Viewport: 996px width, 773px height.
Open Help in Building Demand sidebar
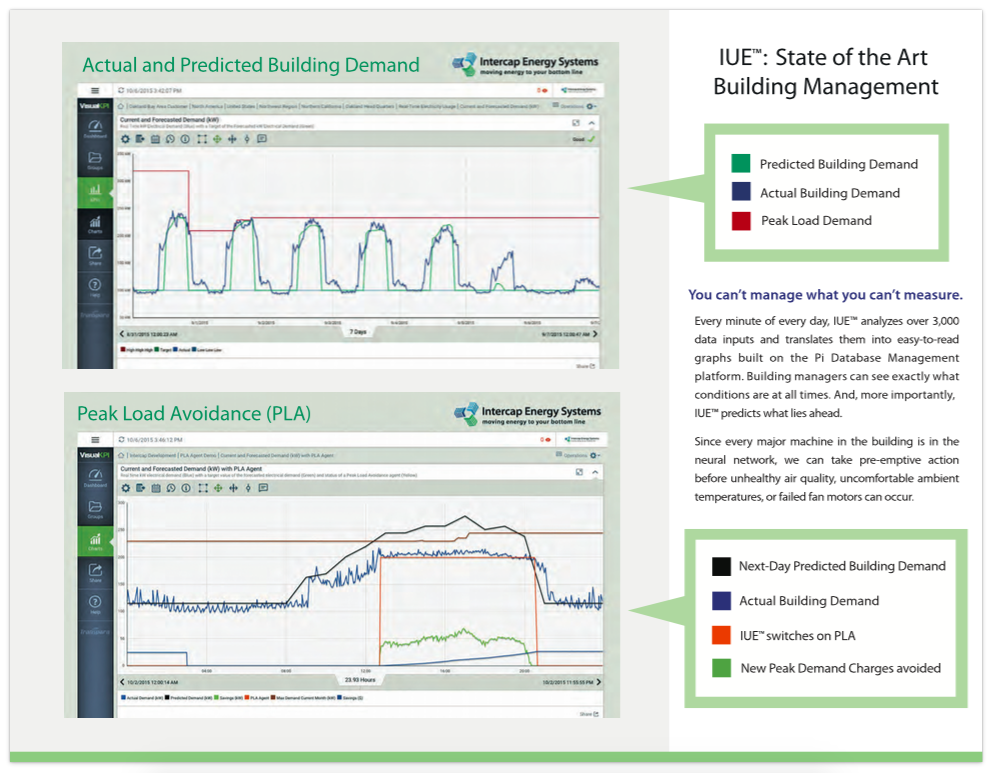pyautogui.click(x=95, y=288)
